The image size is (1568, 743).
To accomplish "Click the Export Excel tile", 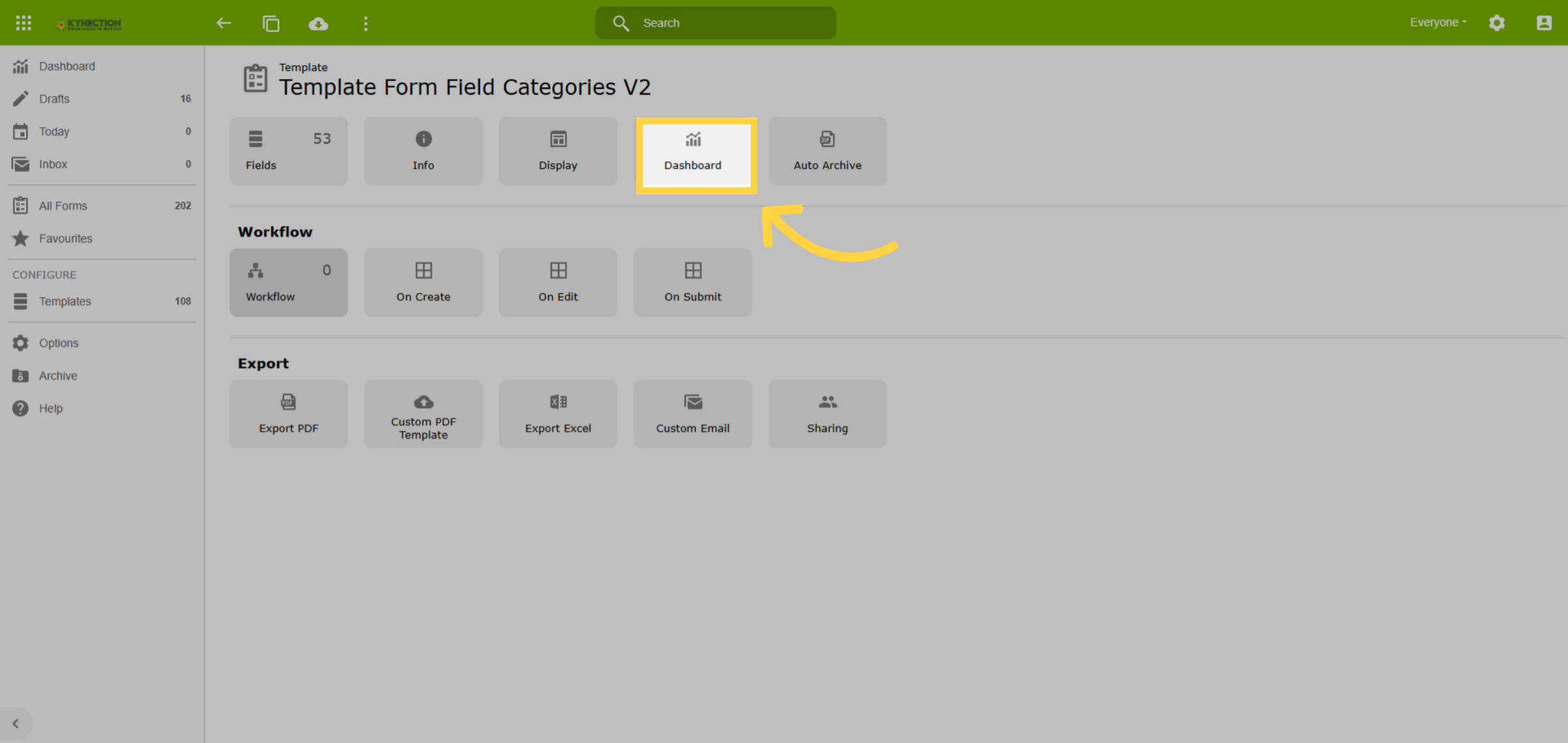I will tap(558, 414).
